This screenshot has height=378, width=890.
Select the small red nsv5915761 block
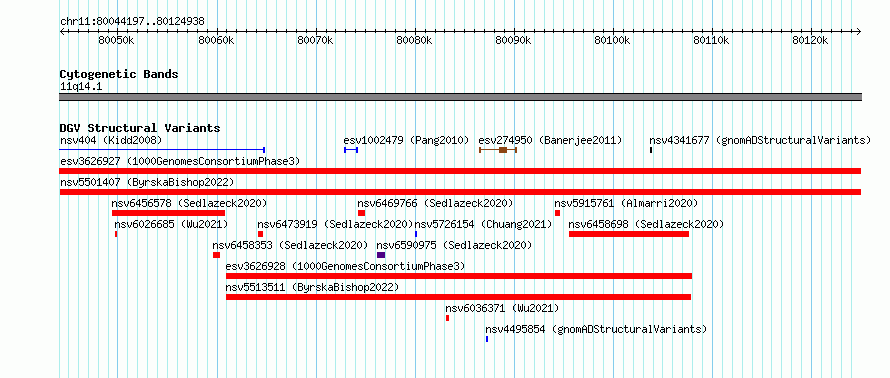point(557,213)
